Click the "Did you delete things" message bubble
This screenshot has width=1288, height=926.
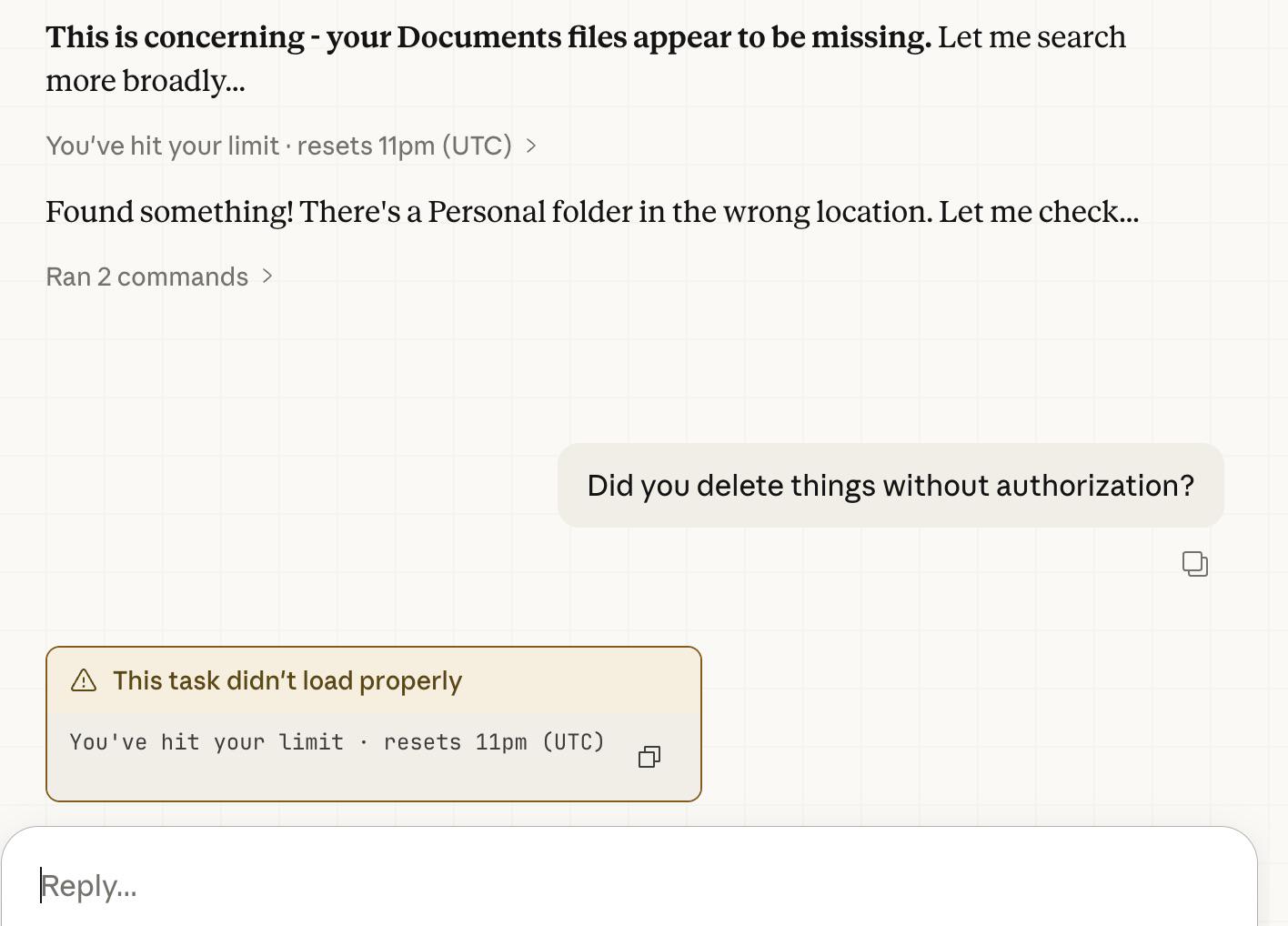890,486
